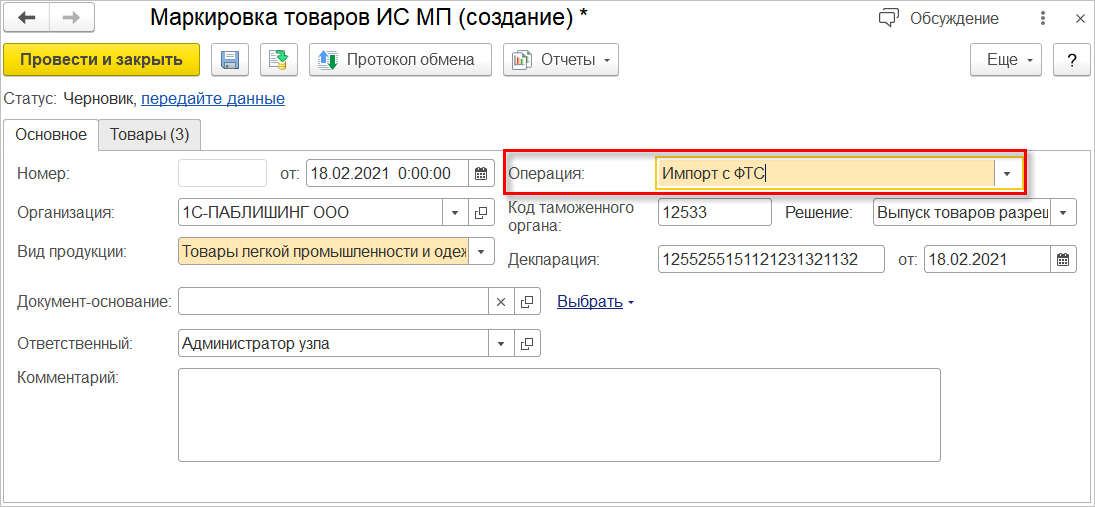Select the Основное tab
The image size is (1095, 507).
coord(51,134)
